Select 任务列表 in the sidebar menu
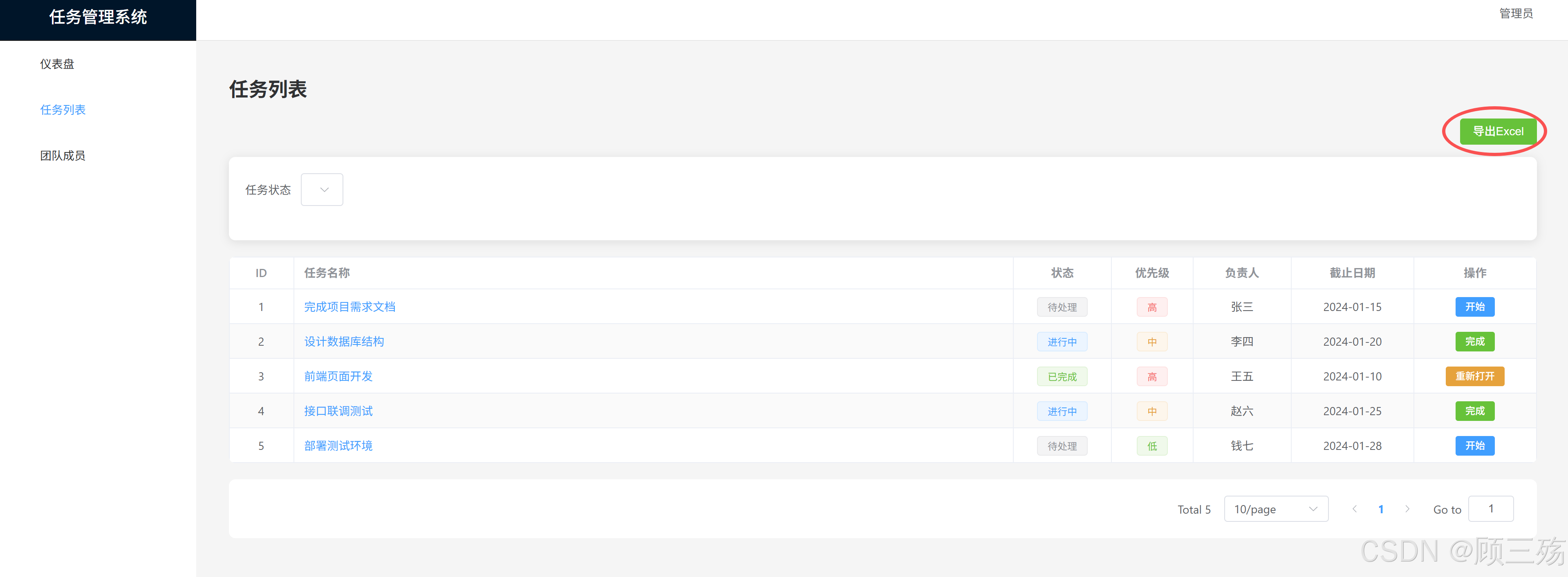 point(63,110)
